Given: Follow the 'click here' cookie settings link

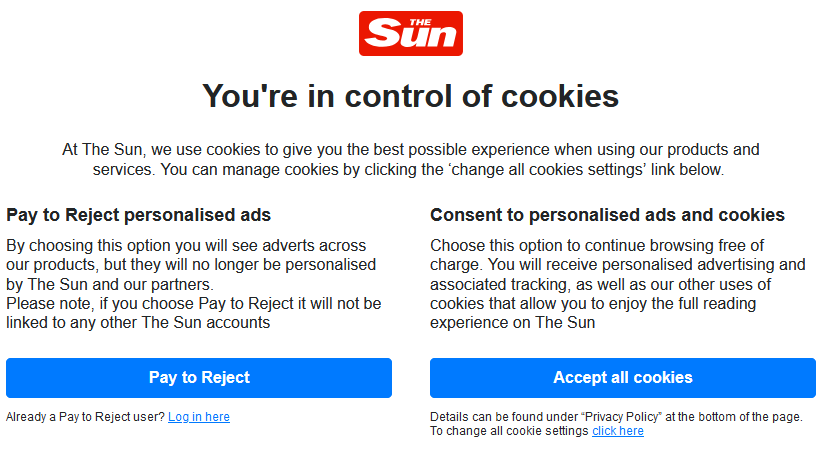Looking at the screenshot, I should click(x=618, y=431).
